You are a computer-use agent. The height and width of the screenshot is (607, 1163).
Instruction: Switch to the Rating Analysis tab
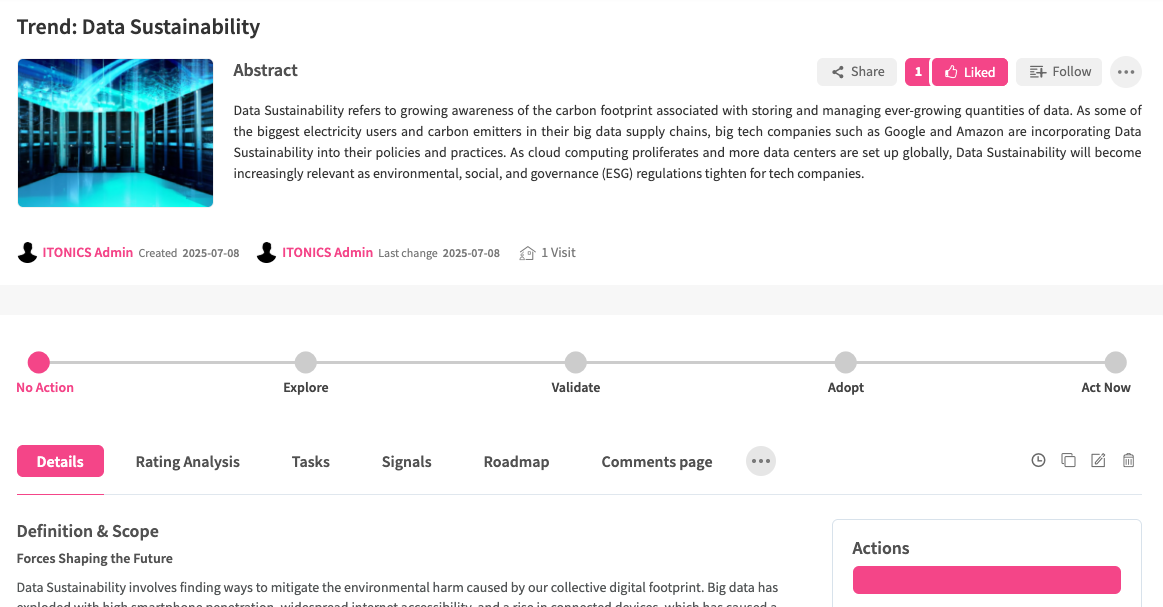tap(188, 461)
